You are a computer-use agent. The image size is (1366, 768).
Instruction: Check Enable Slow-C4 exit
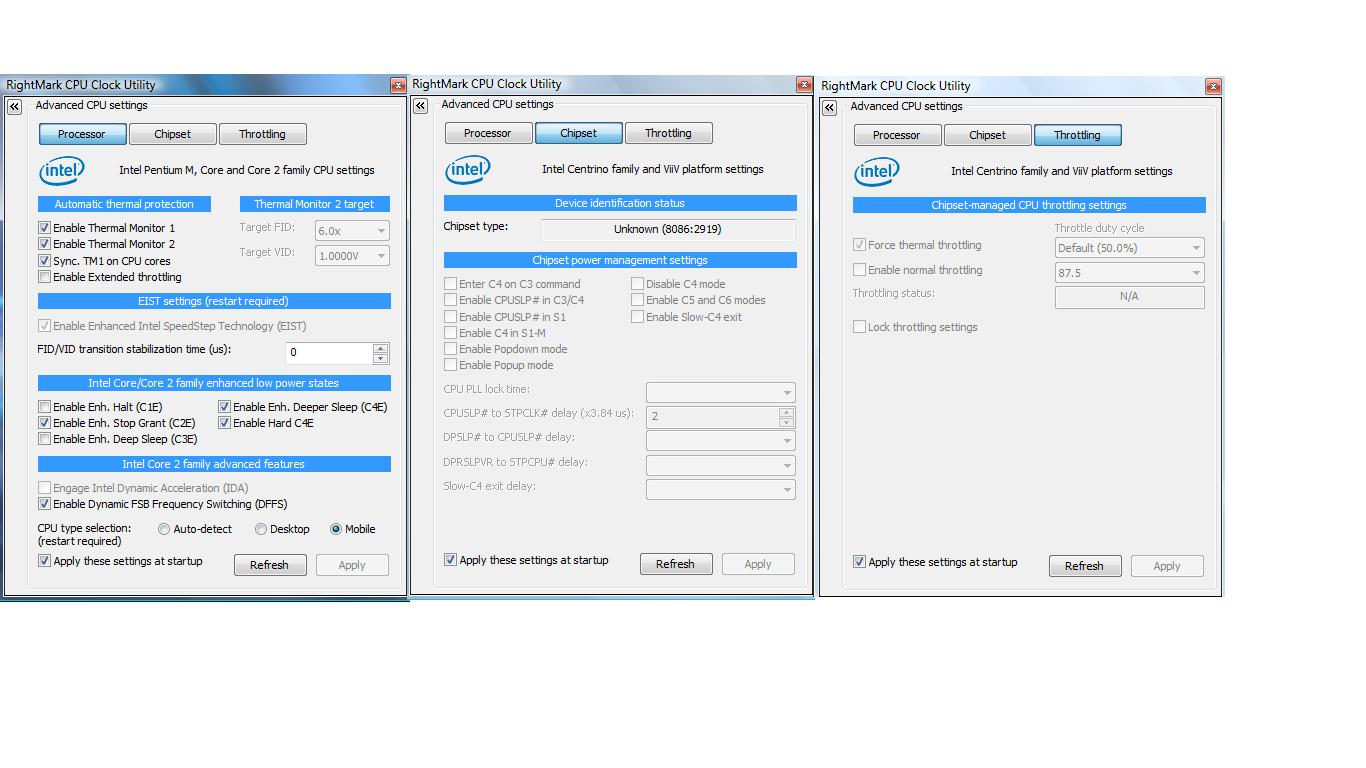[x=637, y=317]
